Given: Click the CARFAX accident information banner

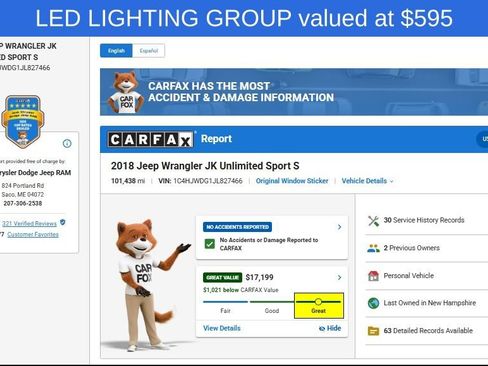Looking at the screenshot, I should click(294, 92).
